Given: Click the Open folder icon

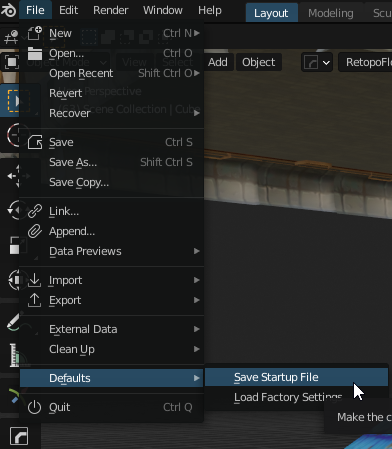Looking at the screenshot, I should pyautogui.click(x=35, y=53).
